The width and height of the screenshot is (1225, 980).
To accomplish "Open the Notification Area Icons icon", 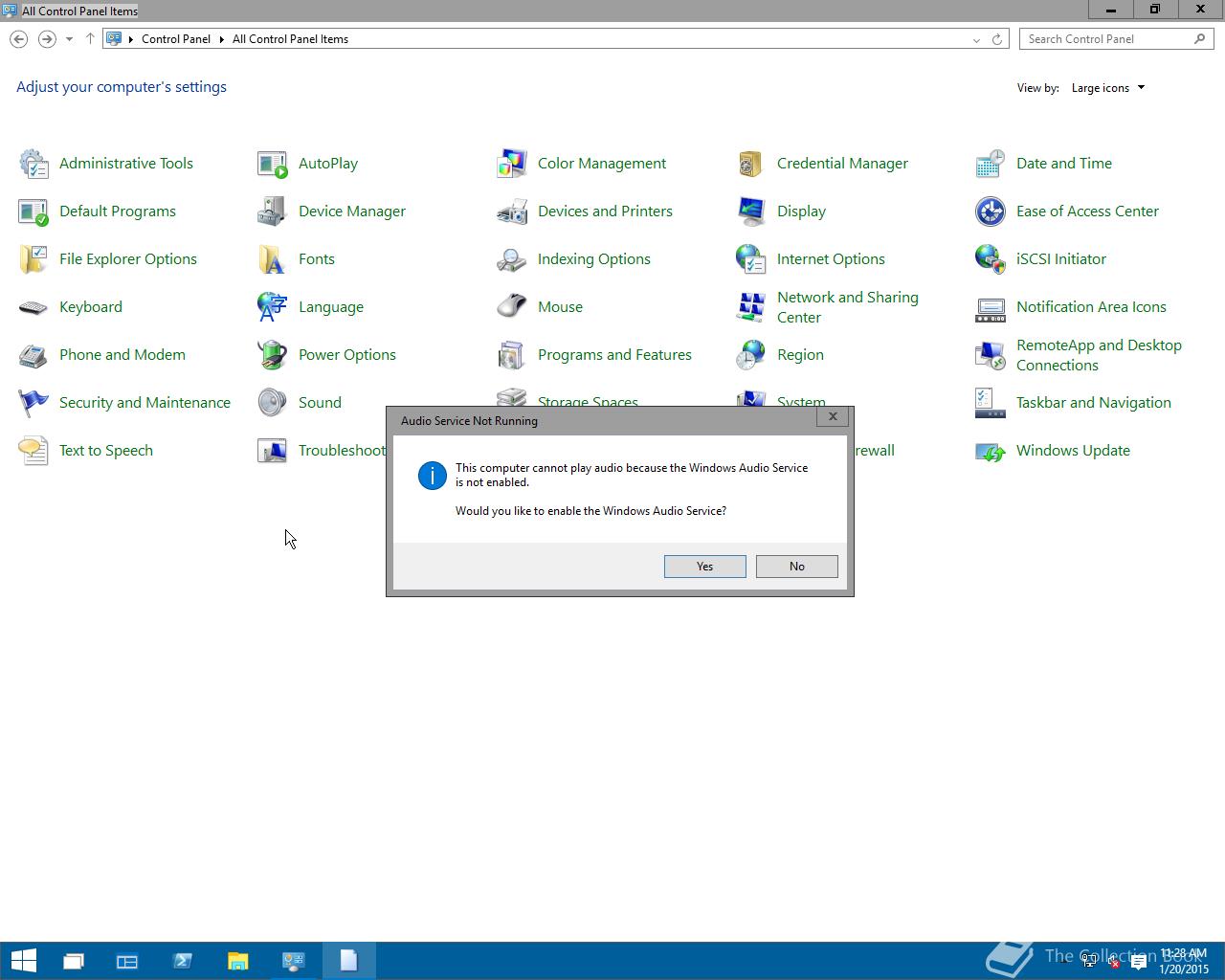I will [x=991, y=307].
